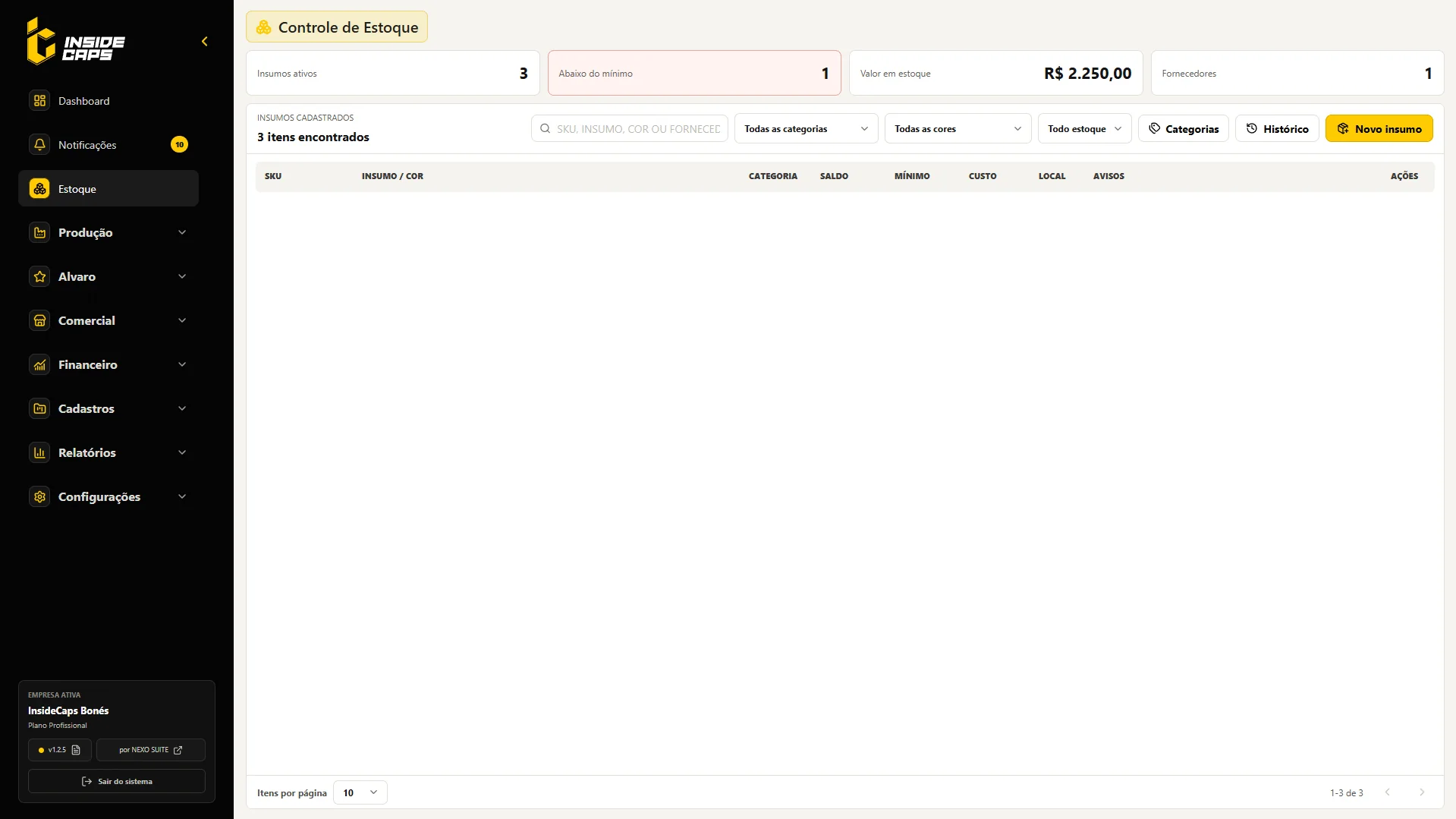Click the SALDO column header
Screen dimensions: 1456x819
(x=834, y=176)
